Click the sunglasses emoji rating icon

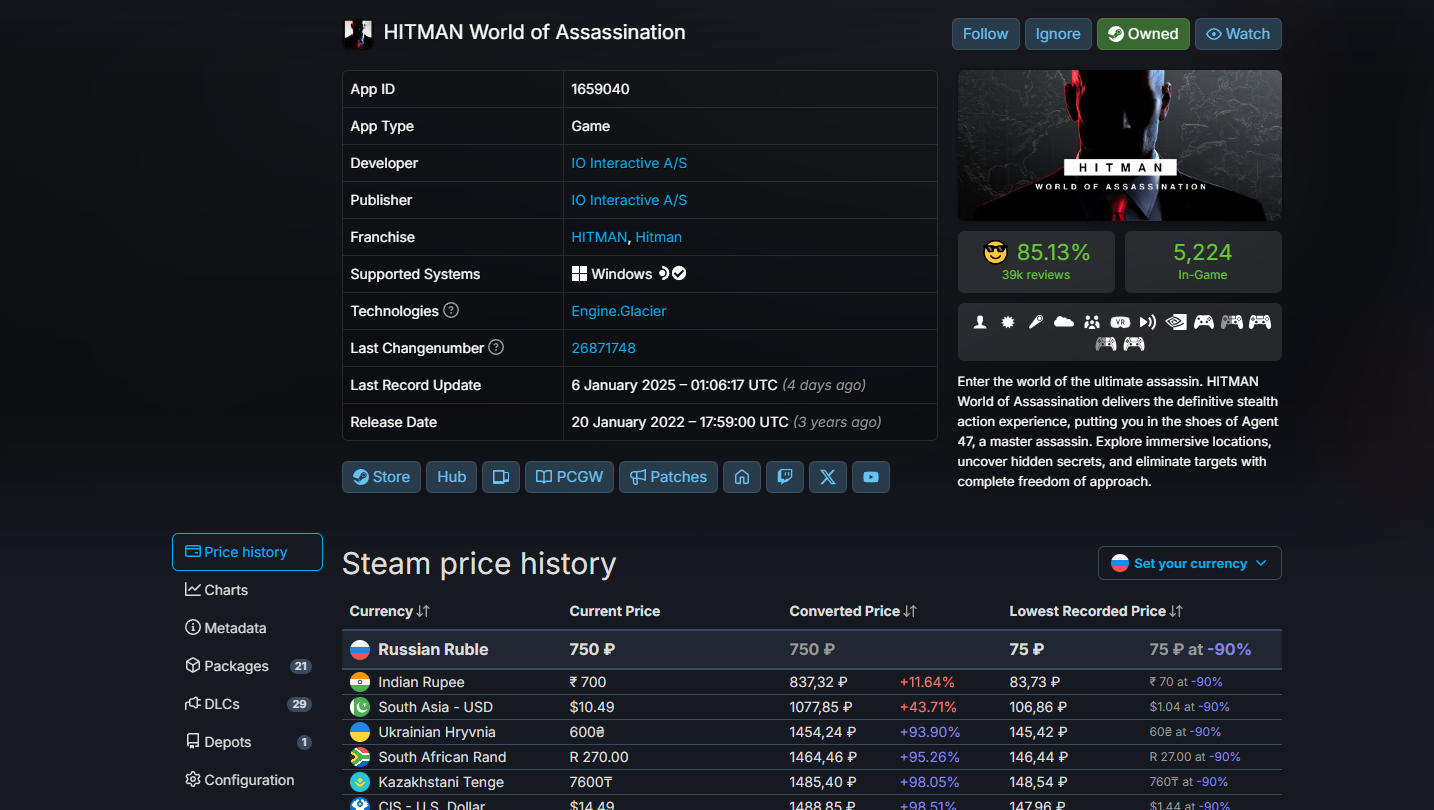[x=994, y=252]
